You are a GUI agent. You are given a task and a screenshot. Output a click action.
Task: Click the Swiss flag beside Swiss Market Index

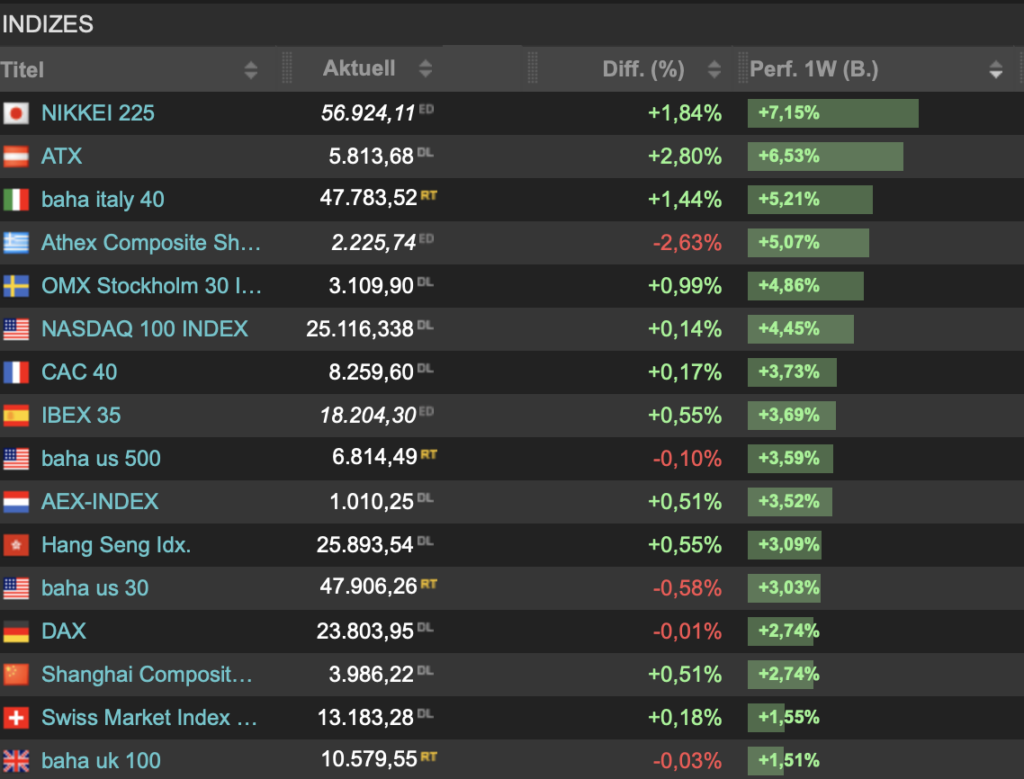pyautogui.click(x=16, y=718)
